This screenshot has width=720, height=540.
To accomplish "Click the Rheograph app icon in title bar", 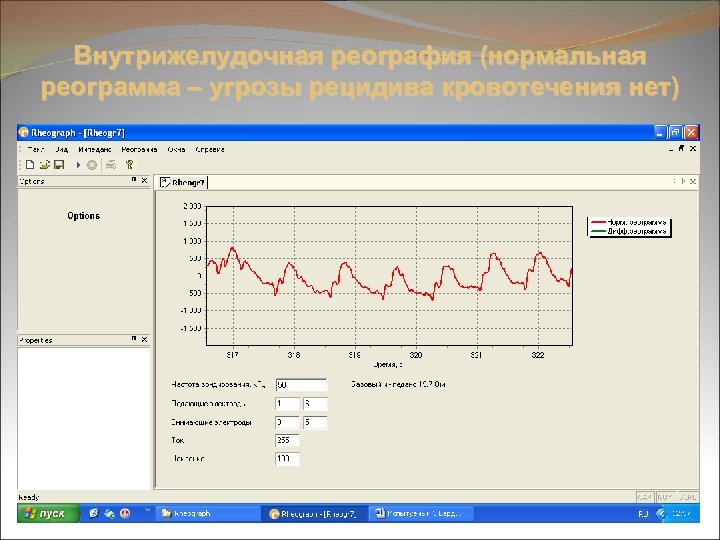I will pos(24,133).
